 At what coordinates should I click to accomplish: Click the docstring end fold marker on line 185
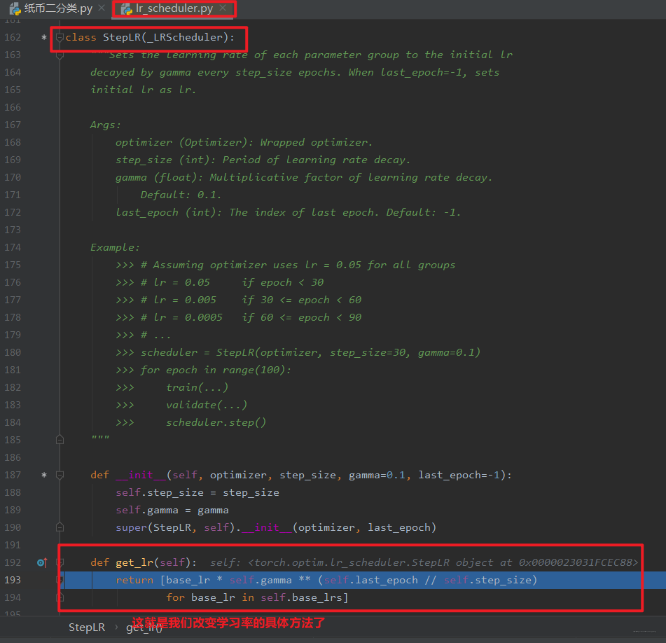coord(60,440)
